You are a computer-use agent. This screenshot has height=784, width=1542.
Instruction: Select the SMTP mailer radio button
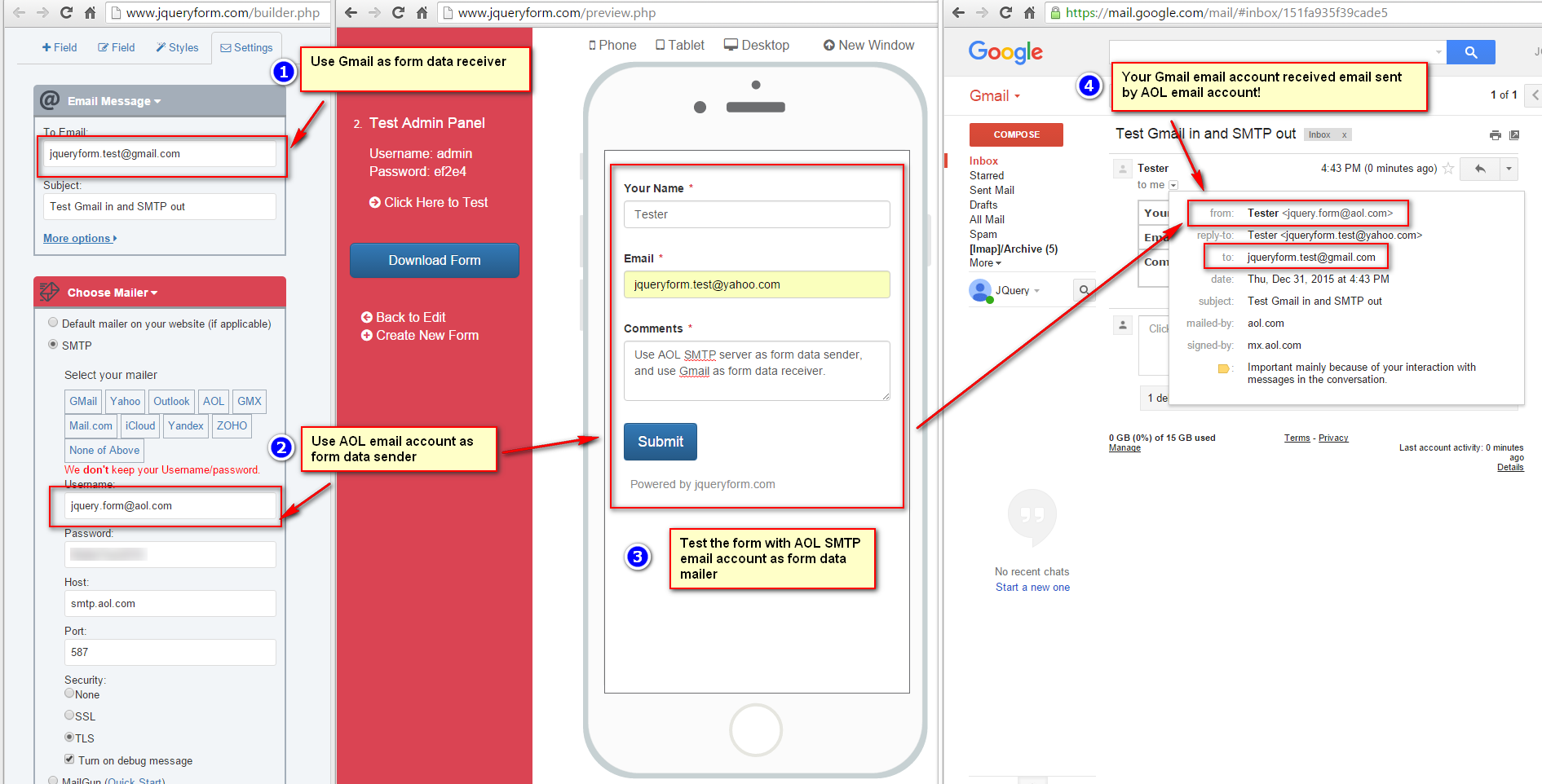(x=53, y=345)
